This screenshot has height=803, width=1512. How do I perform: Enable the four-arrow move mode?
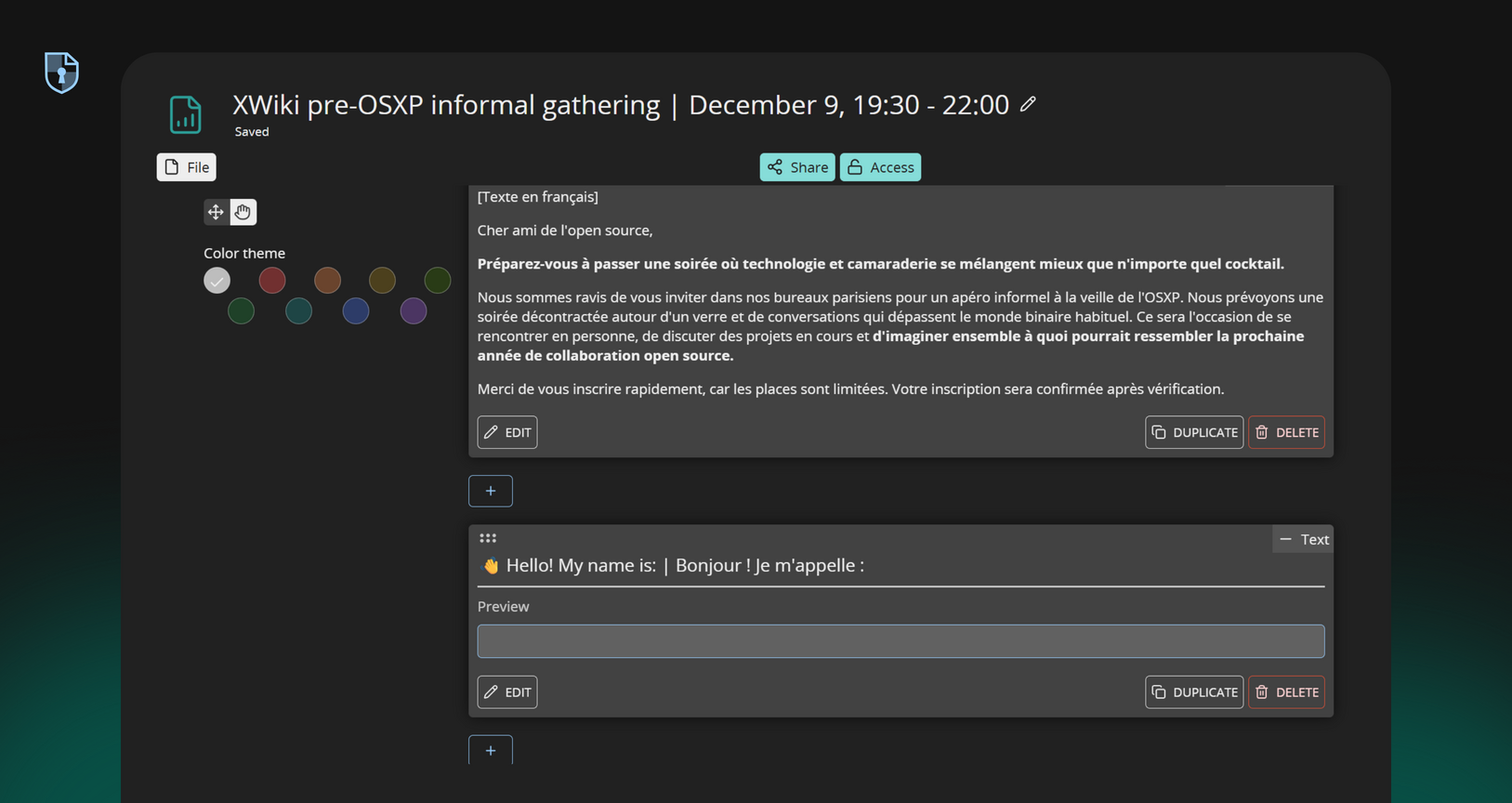coord(216,212)
